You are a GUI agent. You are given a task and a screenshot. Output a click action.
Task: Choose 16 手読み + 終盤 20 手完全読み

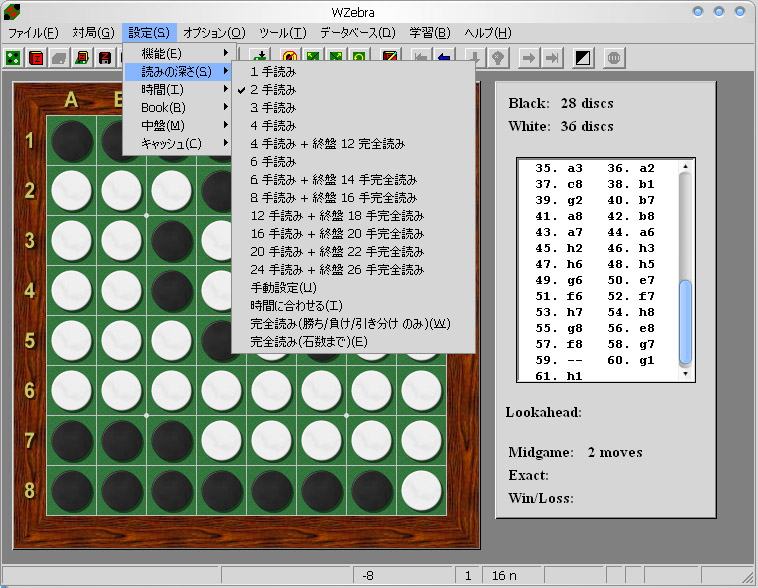tap(353, 234)
